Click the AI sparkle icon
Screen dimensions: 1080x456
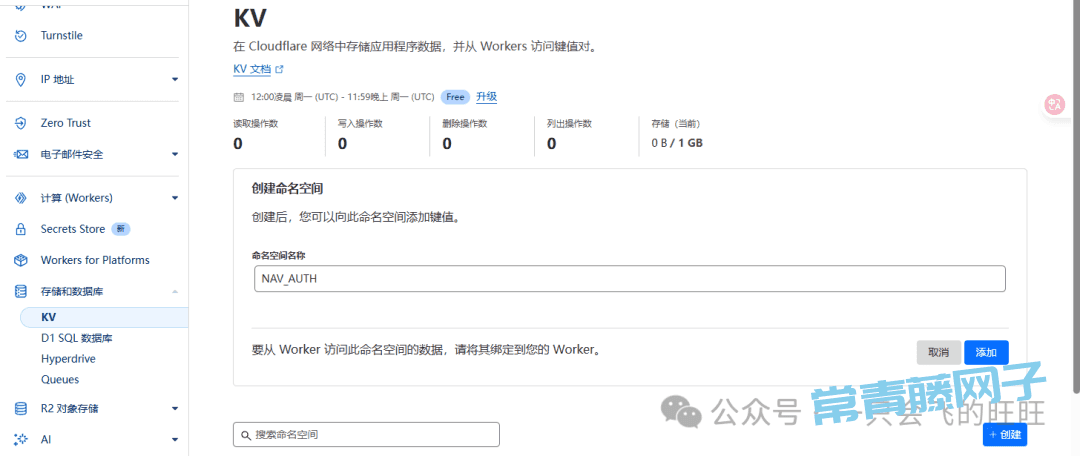(x=21, y=439)
